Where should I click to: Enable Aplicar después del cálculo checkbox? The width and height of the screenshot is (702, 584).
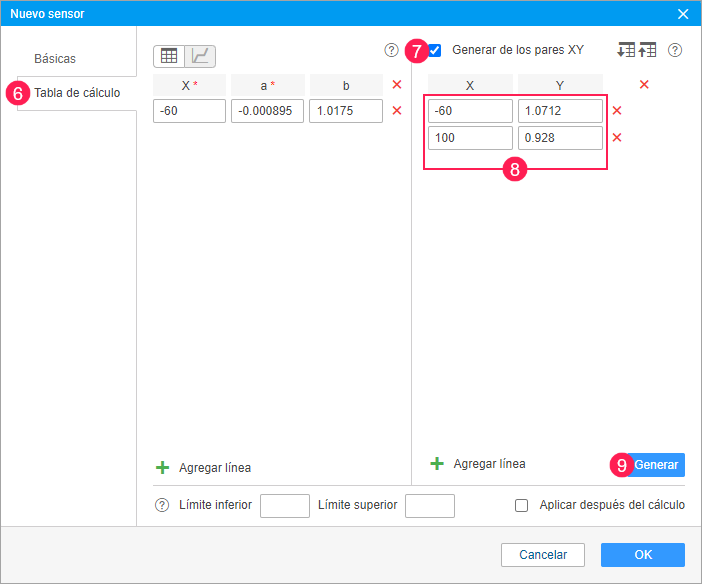coord(521,505)
